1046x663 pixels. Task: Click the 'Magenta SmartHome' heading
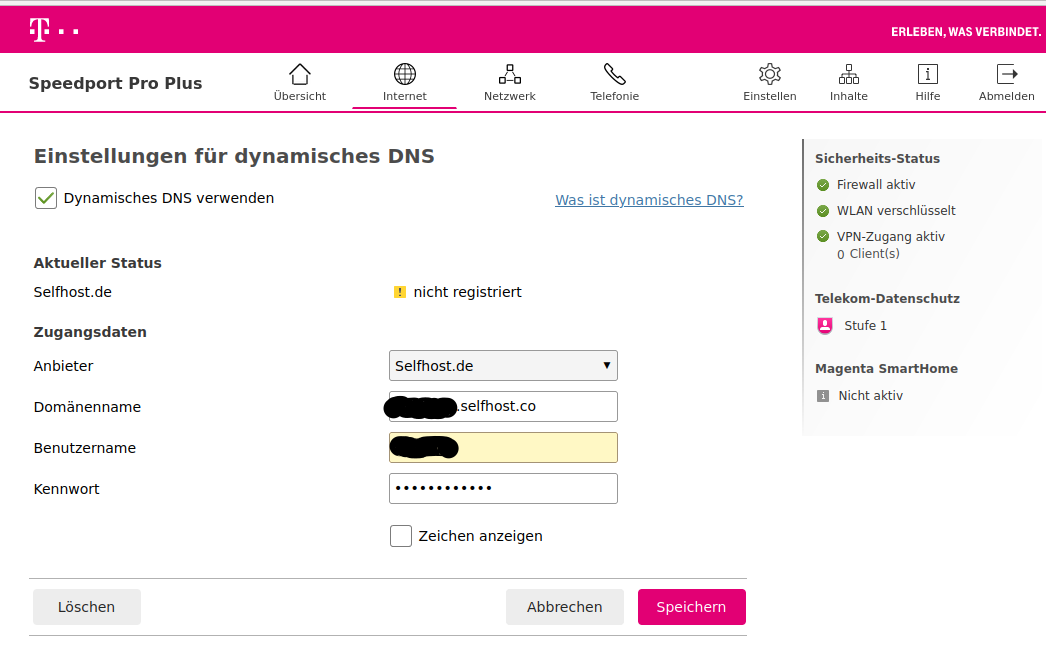coord(886,369)
